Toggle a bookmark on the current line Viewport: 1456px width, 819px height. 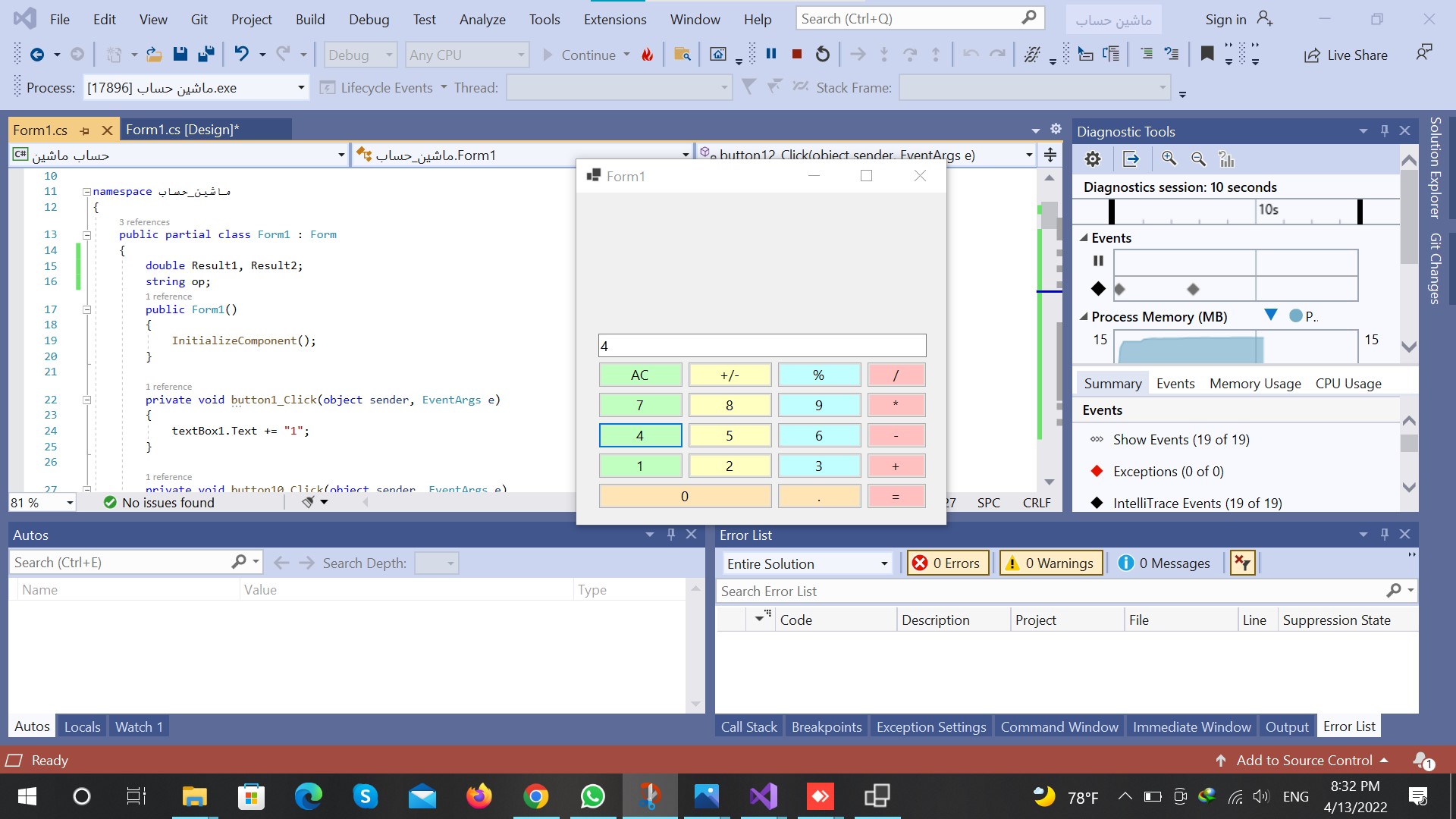point(1207,54)
